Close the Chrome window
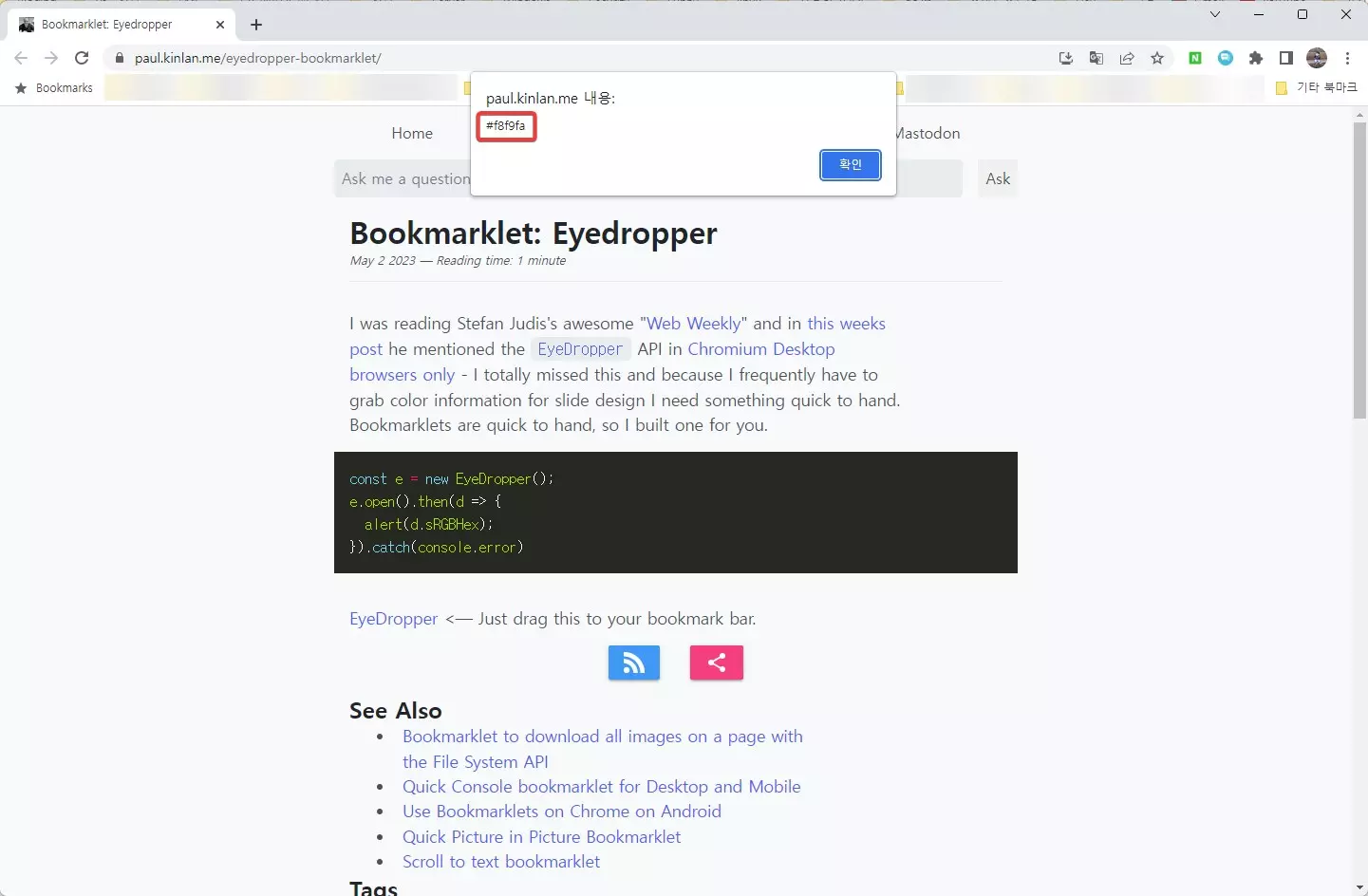Image resolution: width=1368 pixels, height=896 pixels. [x=1346, y=14]
